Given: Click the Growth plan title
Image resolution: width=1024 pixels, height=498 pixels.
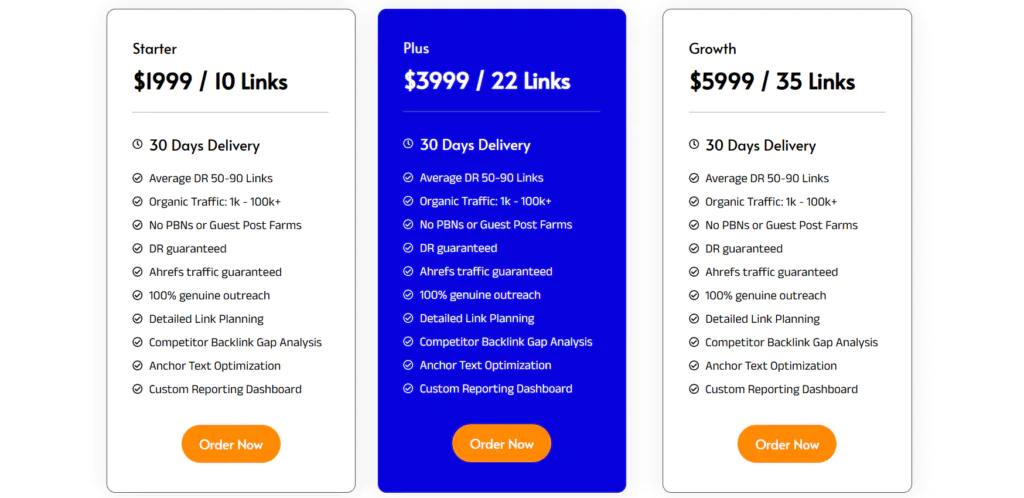Looking at the screenshot, I should (712, 48).
